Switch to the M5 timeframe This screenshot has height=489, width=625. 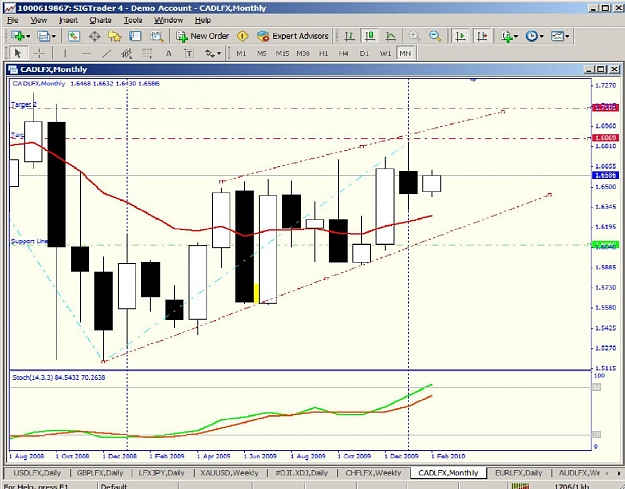point(261,53)
